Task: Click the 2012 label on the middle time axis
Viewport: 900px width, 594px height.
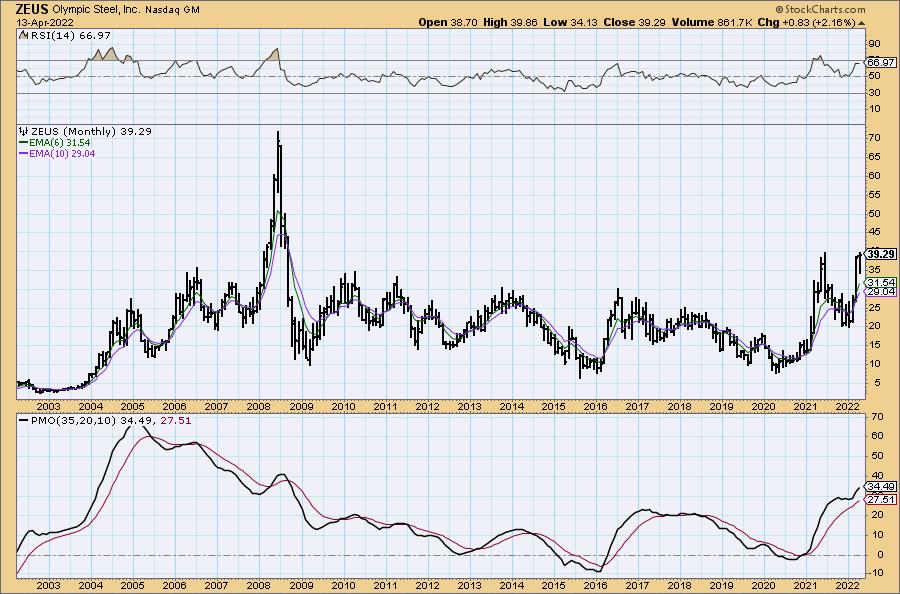Action: 427,406
